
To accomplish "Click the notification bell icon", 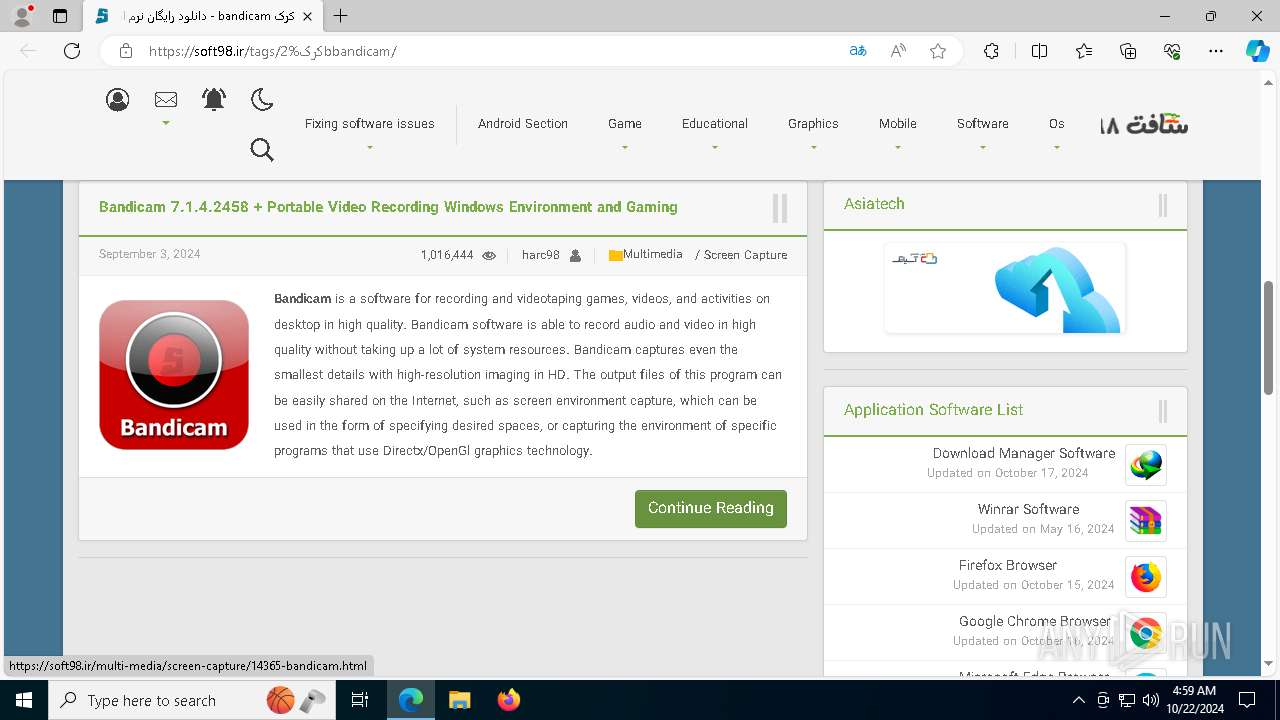I will [x=214, y=99].
